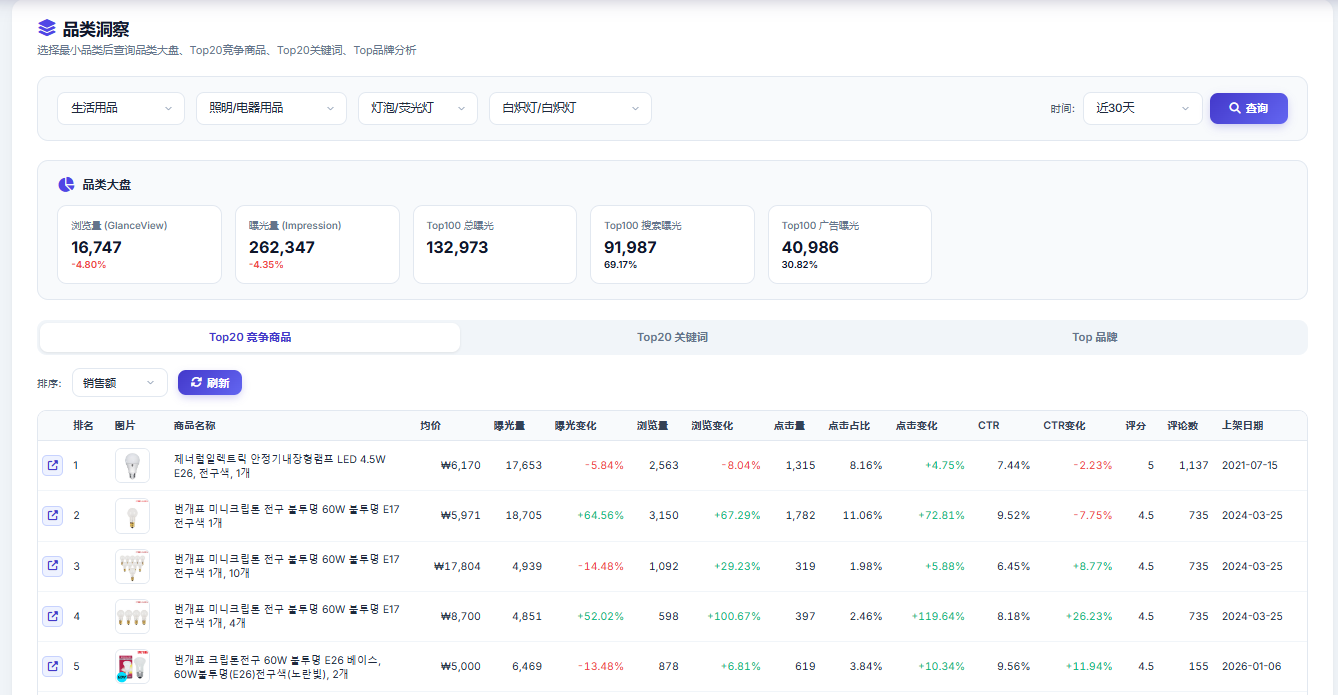
Task: Open the 销售额 sort order dropdown
Action: pos(120,382)
